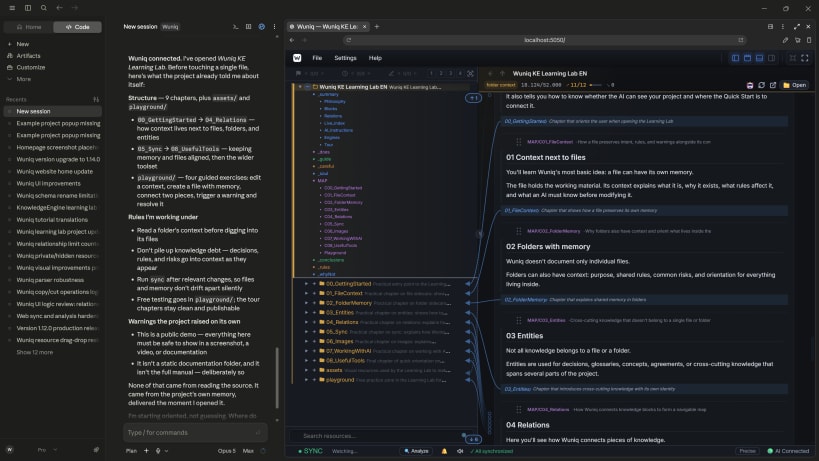This screenshot has height=461, width=819.
Task: Select tree depth level 3
Action: [450, 74]
